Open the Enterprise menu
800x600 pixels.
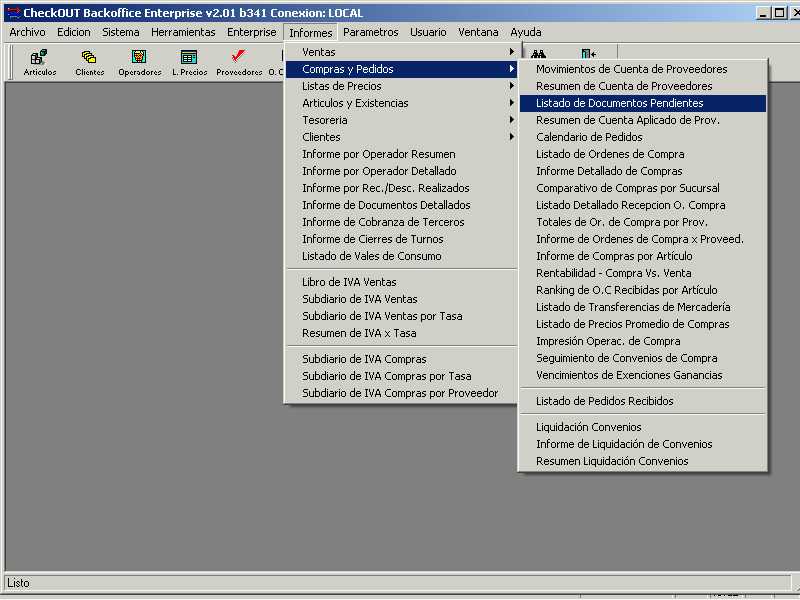click(x=252, y=32)
